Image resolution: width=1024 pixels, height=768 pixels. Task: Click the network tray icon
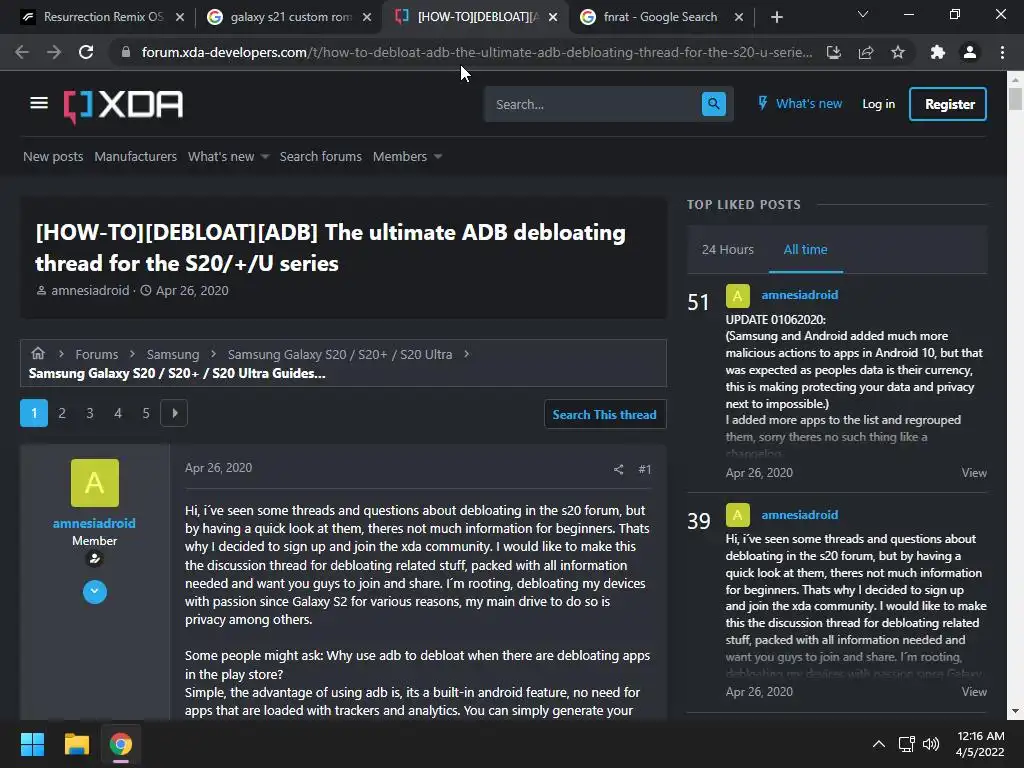point(906,744)
